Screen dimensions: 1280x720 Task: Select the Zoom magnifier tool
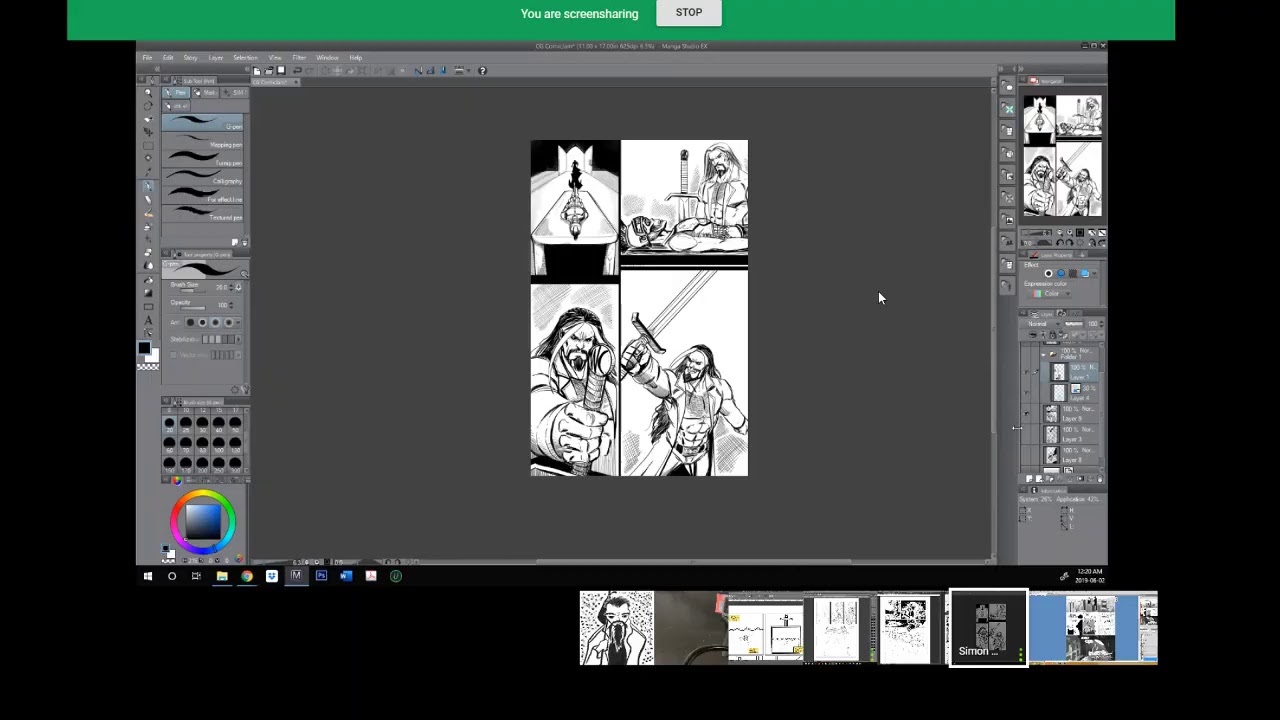(x=148, y=93)
